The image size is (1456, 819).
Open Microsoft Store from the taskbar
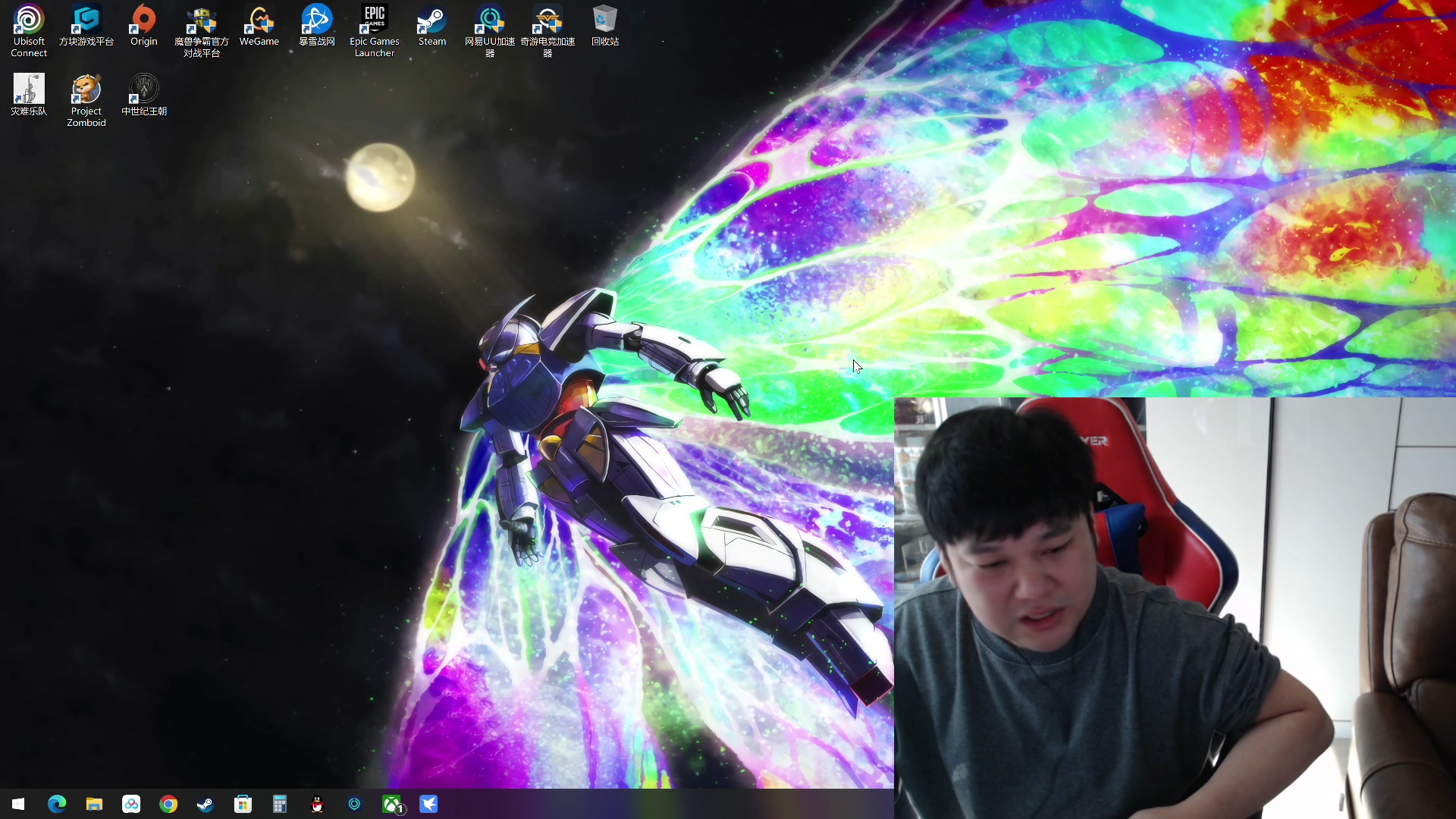(243, 804)
